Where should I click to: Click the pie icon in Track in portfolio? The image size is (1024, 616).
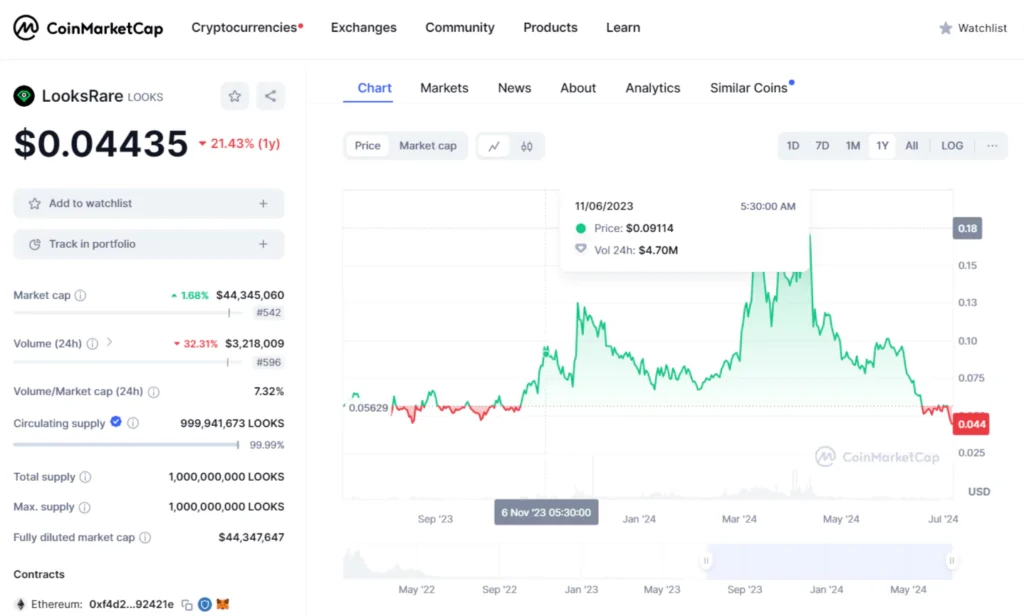35,244
